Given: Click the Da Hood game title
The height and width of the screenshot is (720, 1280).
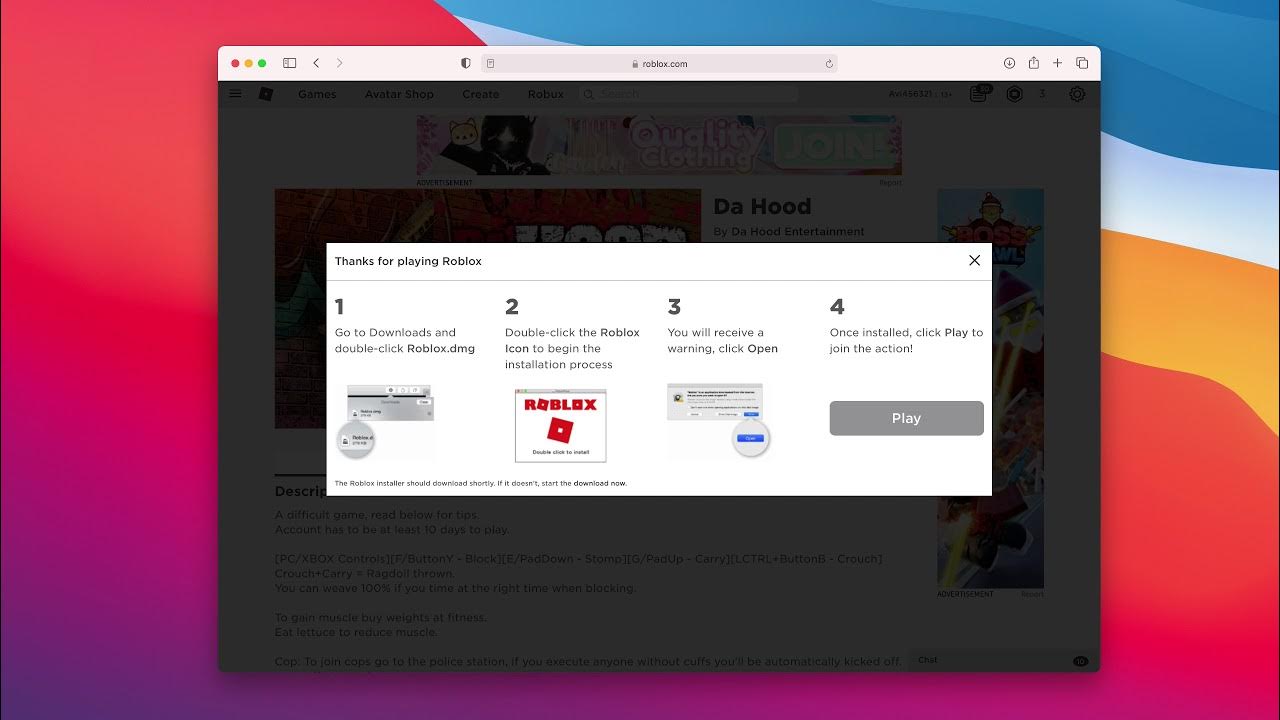Looking at the screenshot, I should point(762,207).
